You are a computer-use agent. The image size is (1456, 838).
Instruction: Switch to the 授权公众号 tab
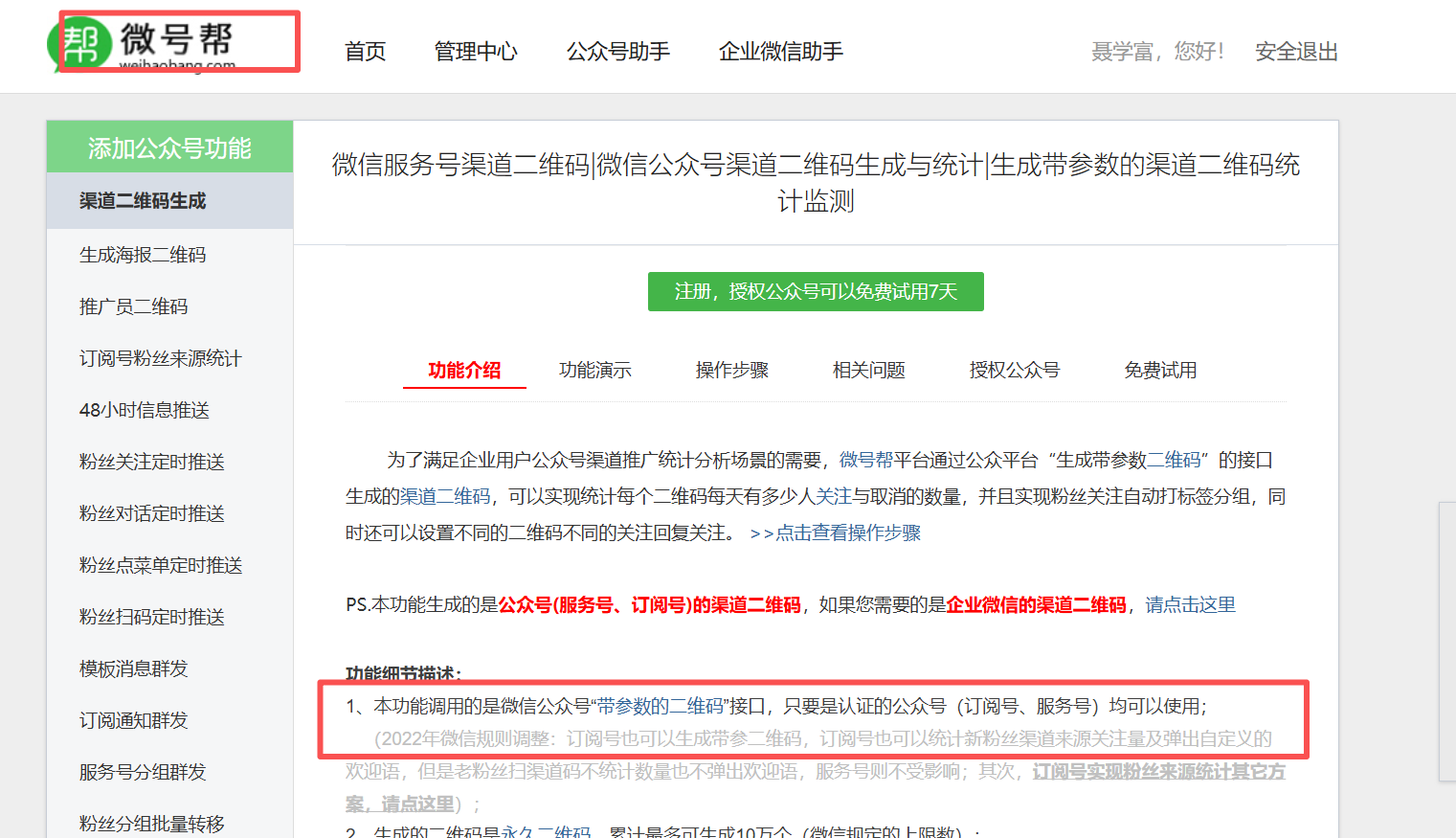1015,371
